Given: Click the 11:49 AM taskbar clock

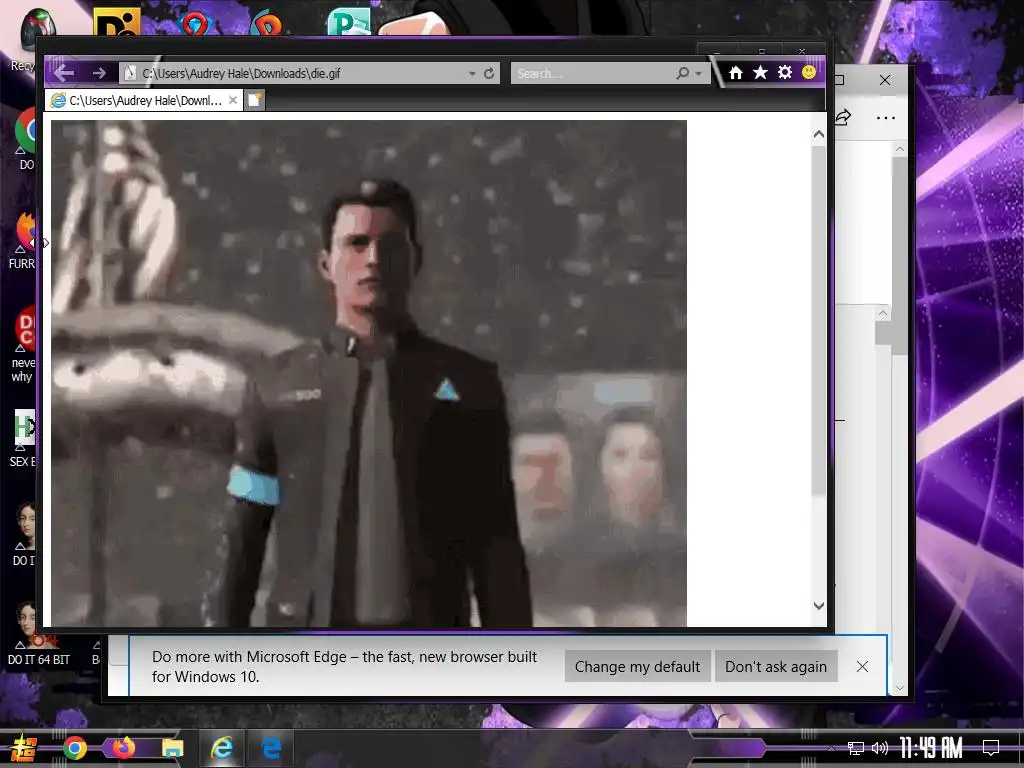Looking at the screenshot, I should coord(931,748).
